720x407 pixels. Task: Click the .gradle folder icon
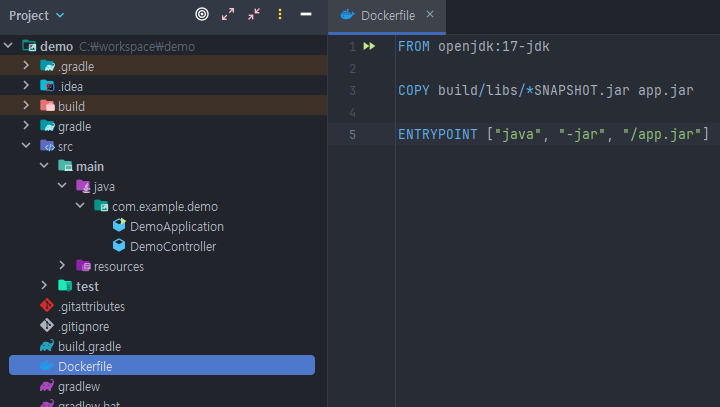(x=47, y=66)
